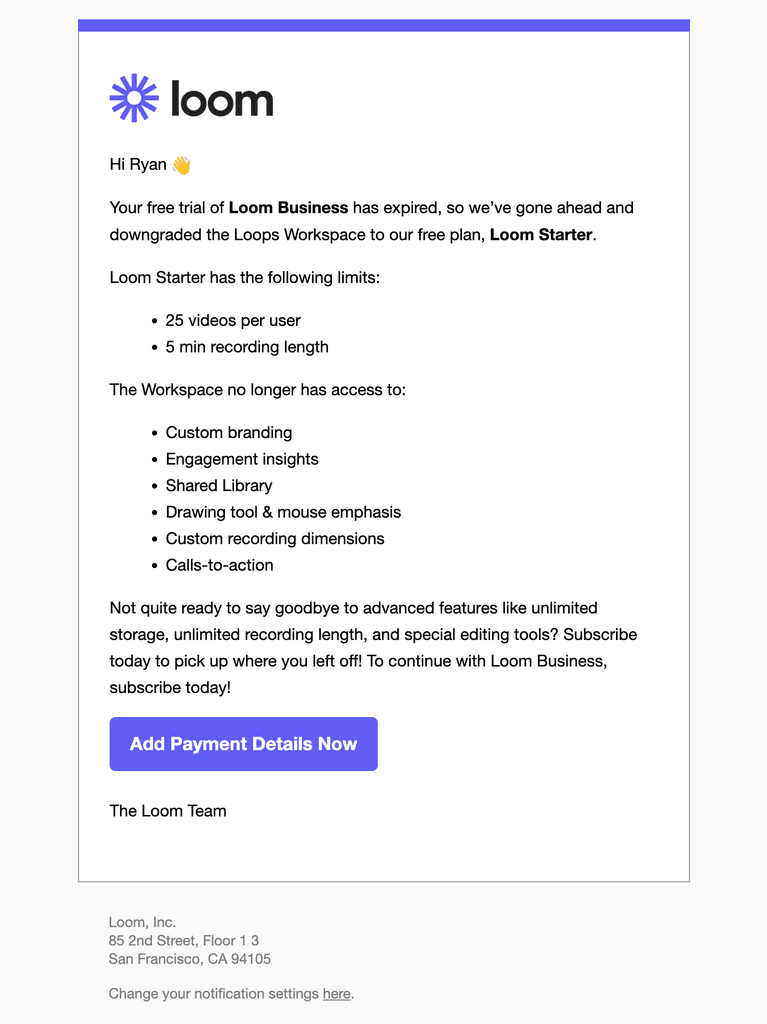The width and height of the screenshot is (767, 1024).
Task: Click Add Payment Details Now
Action: pos(243,744)
